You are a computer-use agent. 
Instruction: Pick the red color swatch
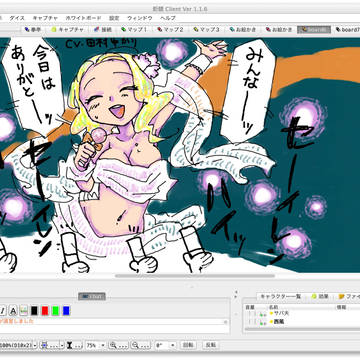[45, 311]
